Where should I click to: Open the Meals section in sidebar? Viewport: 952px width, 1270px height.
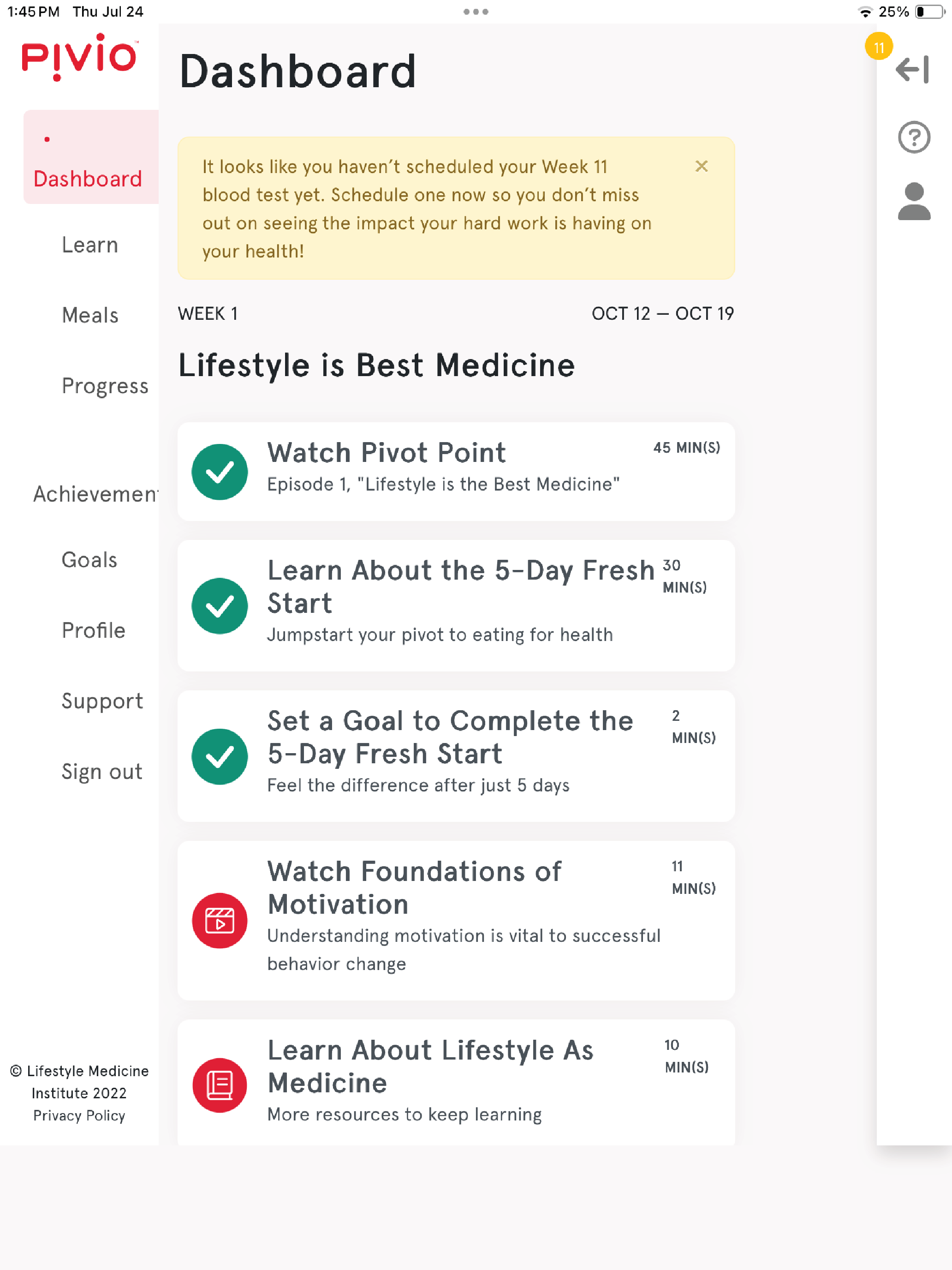click(90, 315)
